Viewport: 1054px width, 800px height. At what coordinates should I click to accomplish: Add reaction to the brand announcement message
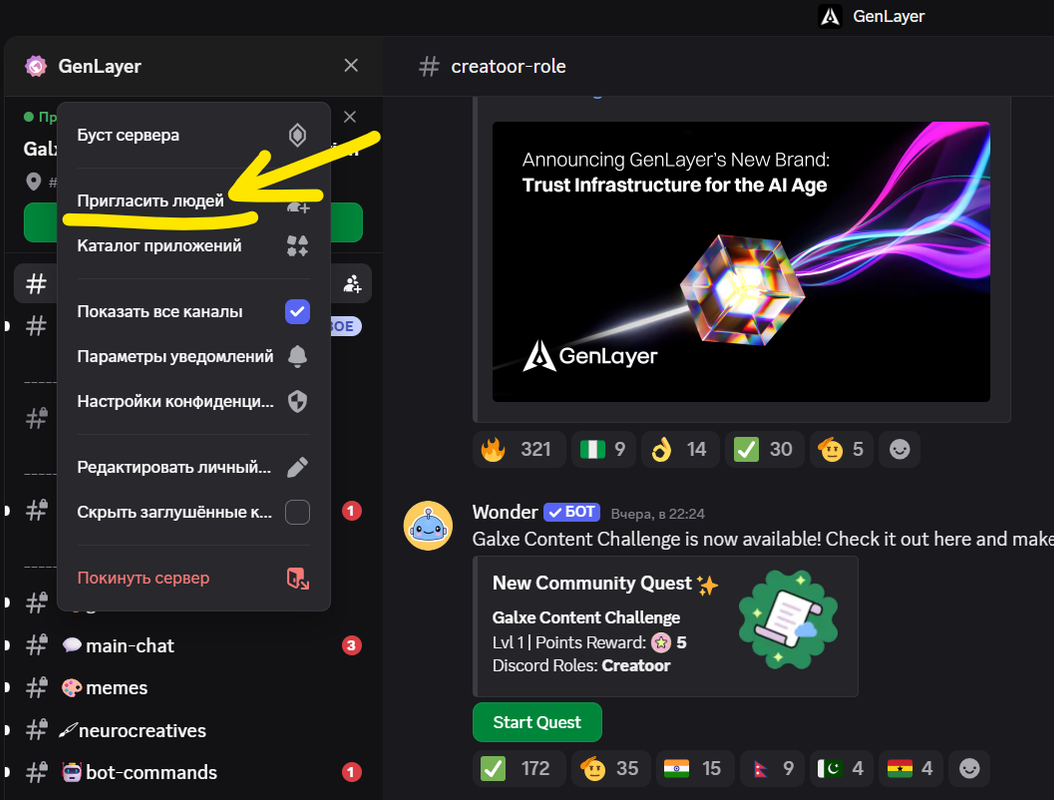point(899,449)
